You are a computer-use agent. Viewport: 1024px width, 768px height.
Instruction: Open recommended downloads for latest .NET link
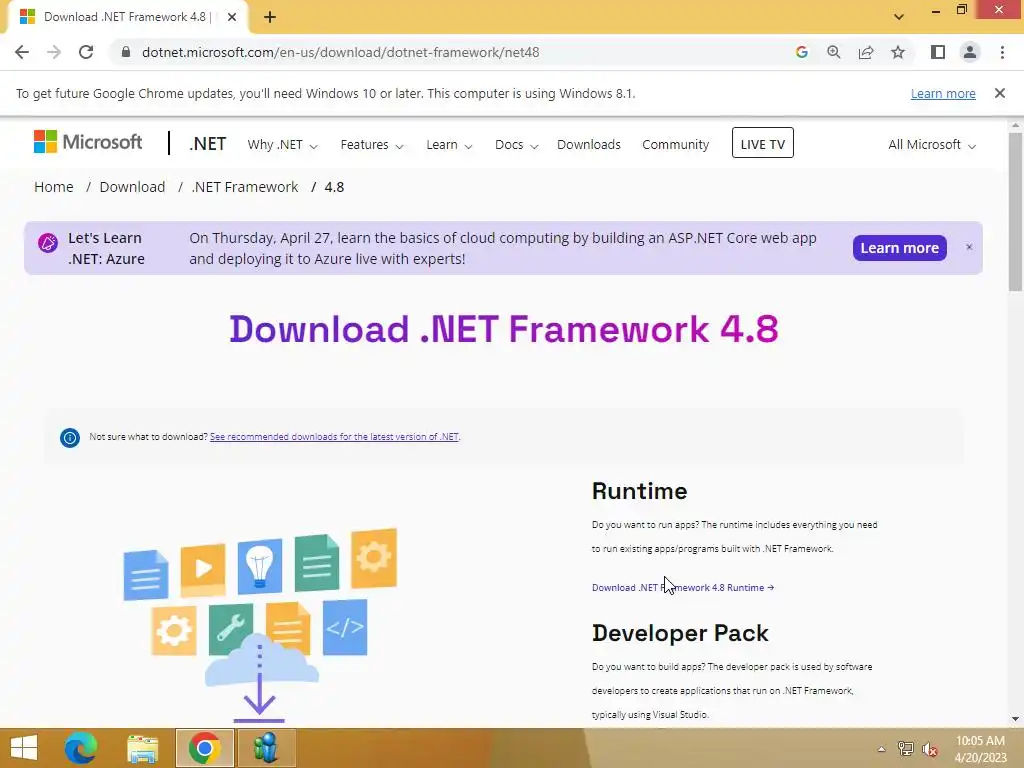[x=334, y=437]
